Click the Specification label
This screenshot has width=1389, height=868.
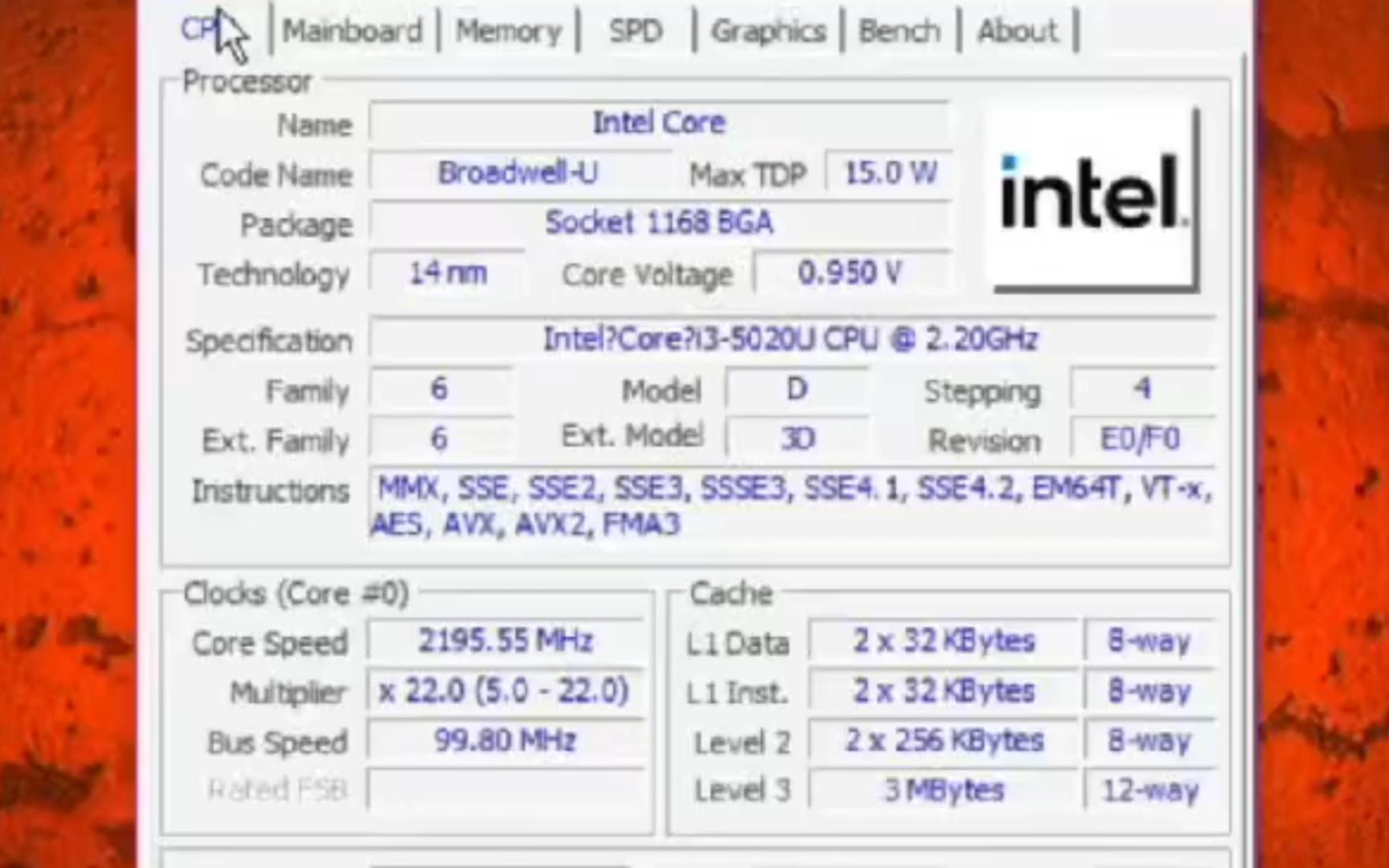[268, 342]
